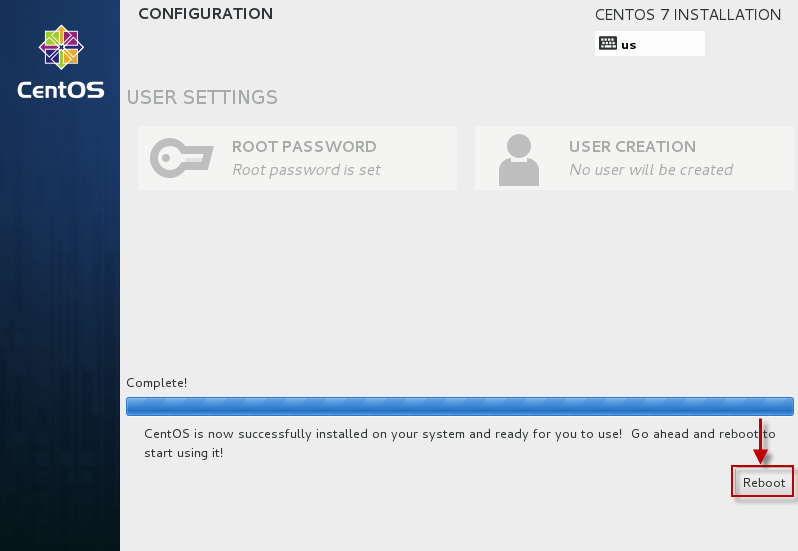This screenshot has height=551, width=798.
Task: Open Root Password settings via key icon
Action: tap(181, 157)
